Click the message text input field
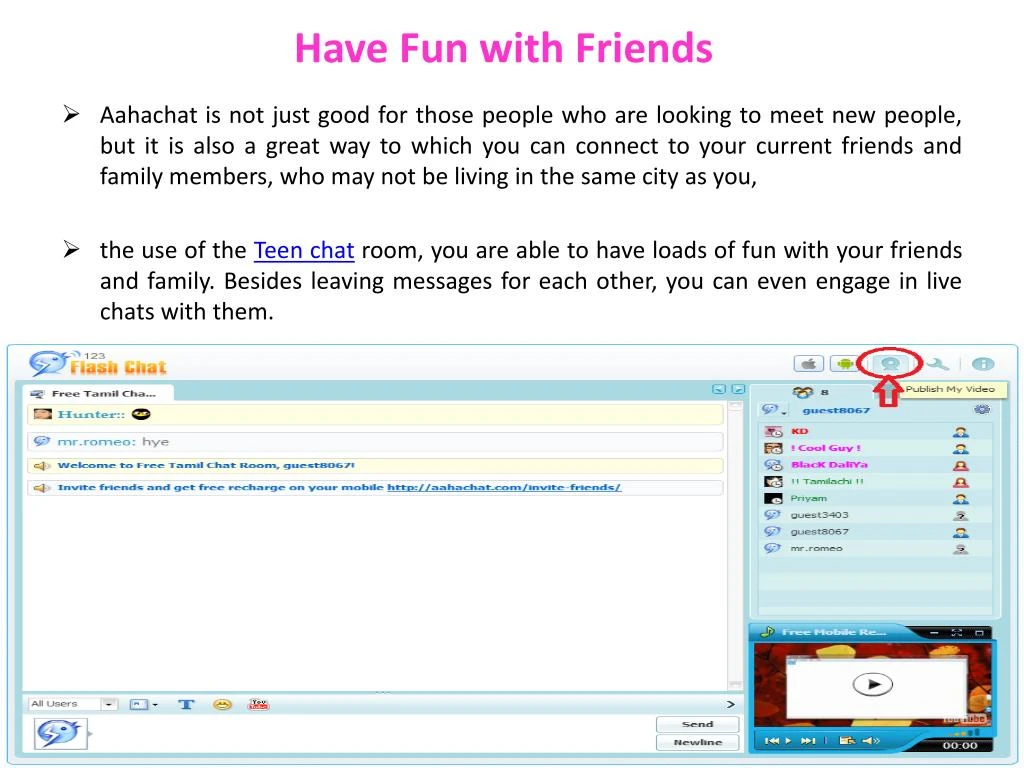1024x768 pixels. (372, 733)
